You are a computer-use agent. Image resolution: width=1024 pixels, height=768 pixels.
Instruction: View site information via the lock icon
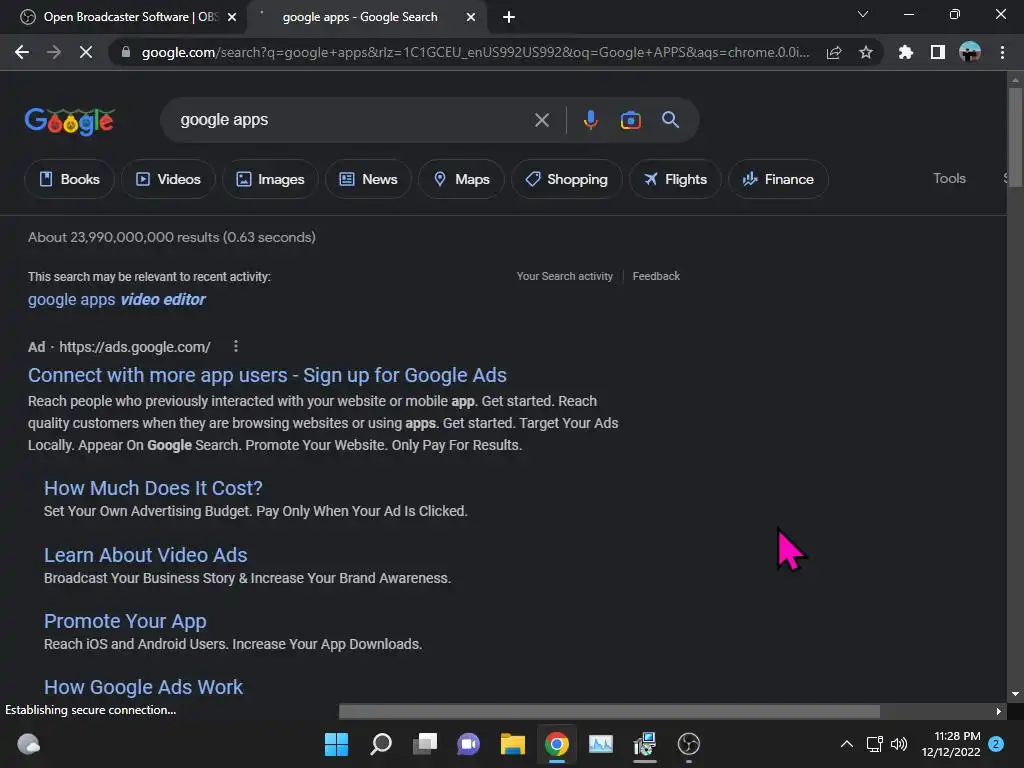click(126, 52)
